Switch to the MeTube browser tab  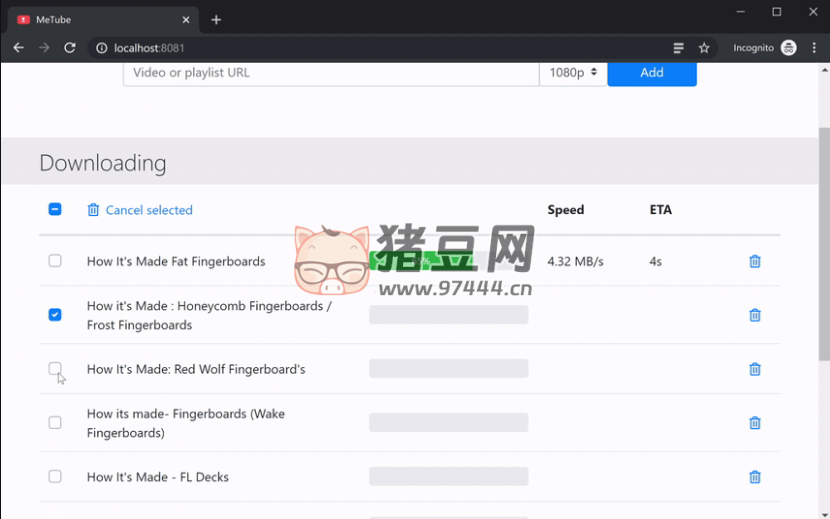(x=100, y=20)
